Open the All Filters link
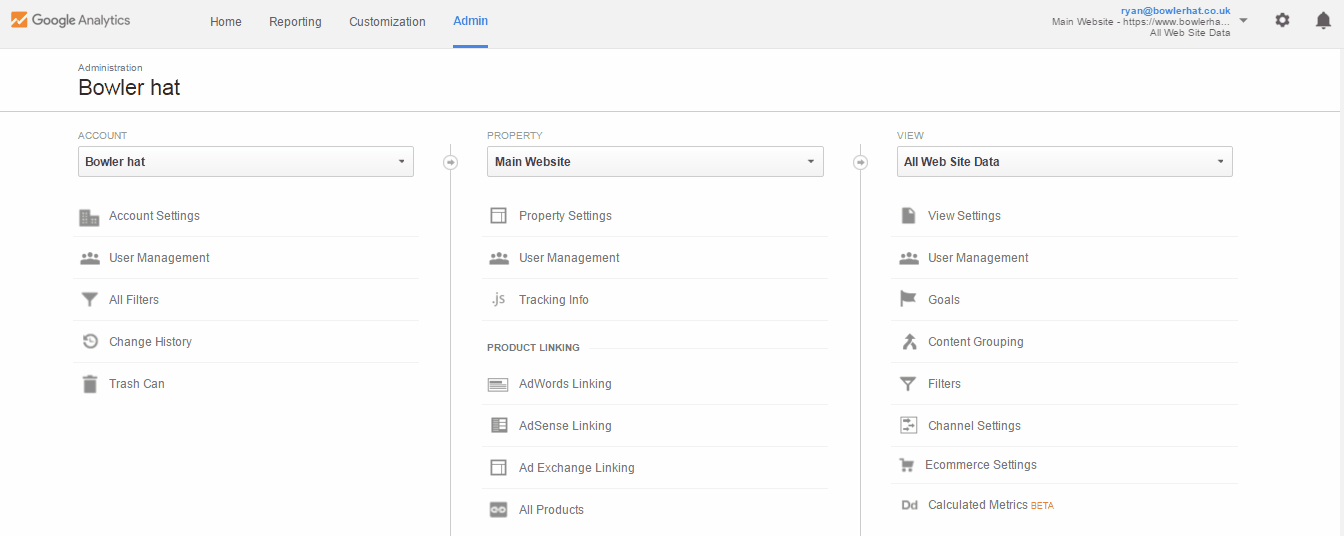The image size is (1344, 536). pos(134,300)
